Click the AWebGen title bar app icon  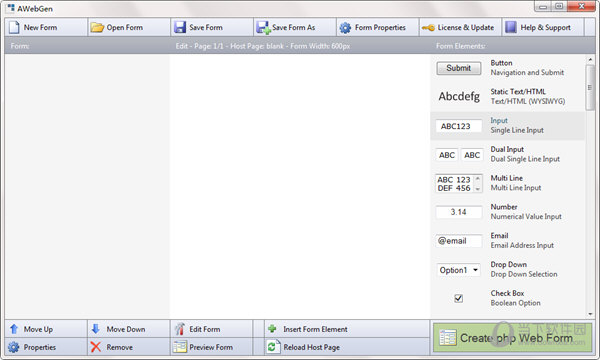[11, 8]
